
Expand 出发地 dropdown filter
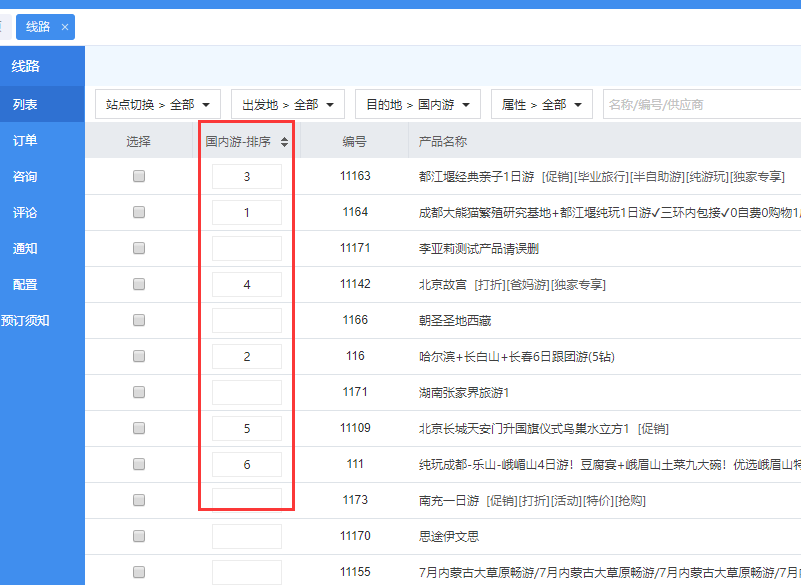tap(287, 104)
